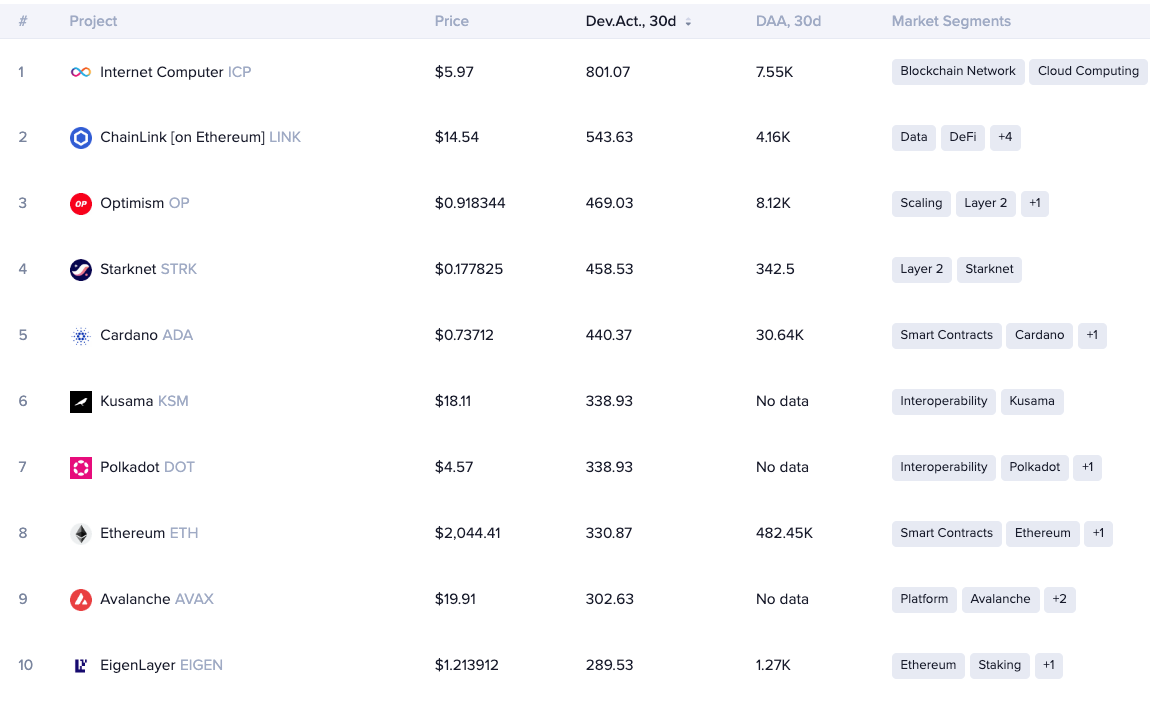Click the Cardano logo icon
The height and width of the screenshot is (721, 1150).
tap(81, 336)
